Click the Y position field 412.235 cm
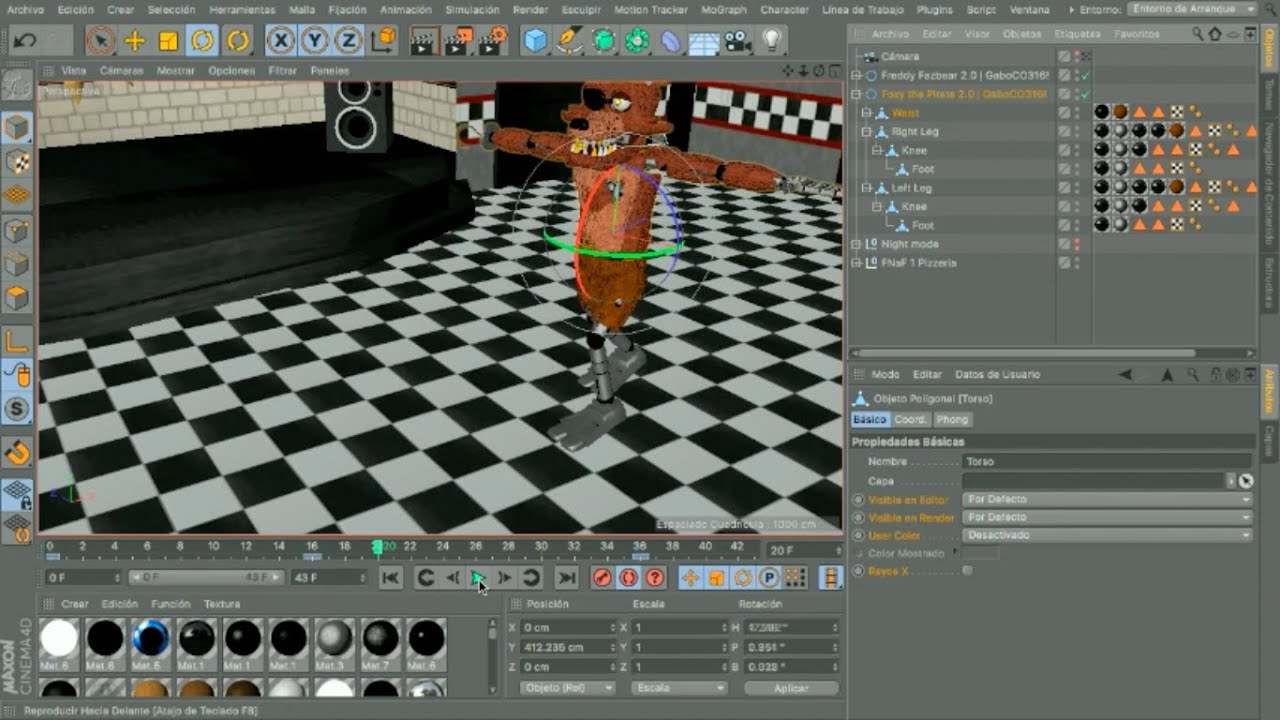Screen dimensions: 1280x720 pos(568,647)
